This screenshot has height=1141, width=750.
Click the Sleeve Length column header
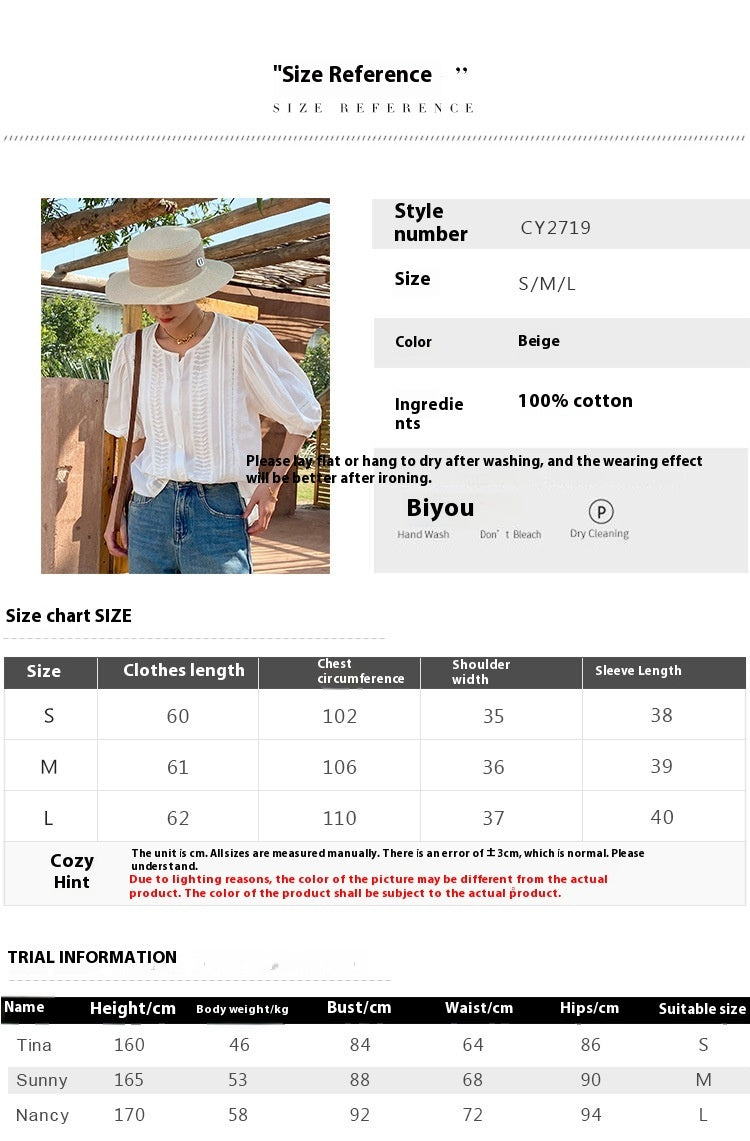[638, 671]
